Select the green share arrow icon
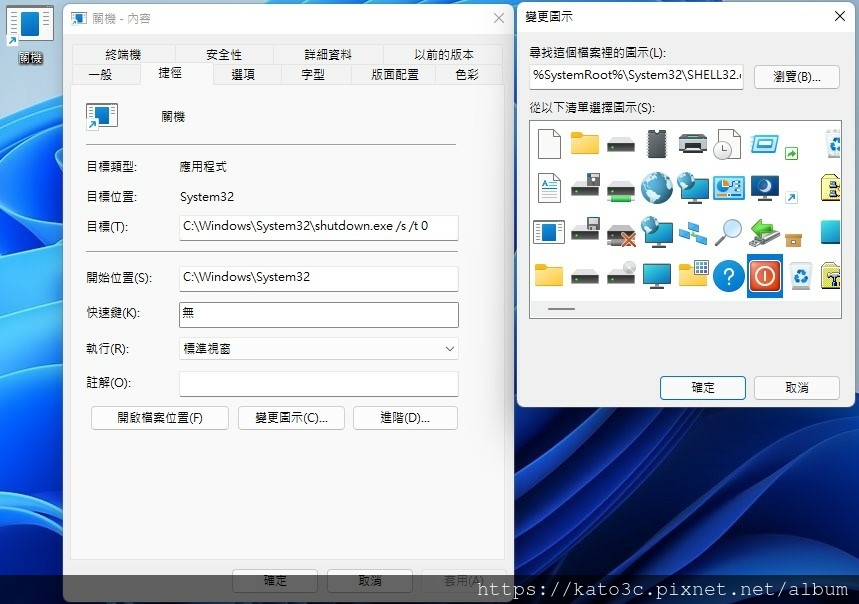The height and width of the screenshot is (604, 859). pos(791,153)
